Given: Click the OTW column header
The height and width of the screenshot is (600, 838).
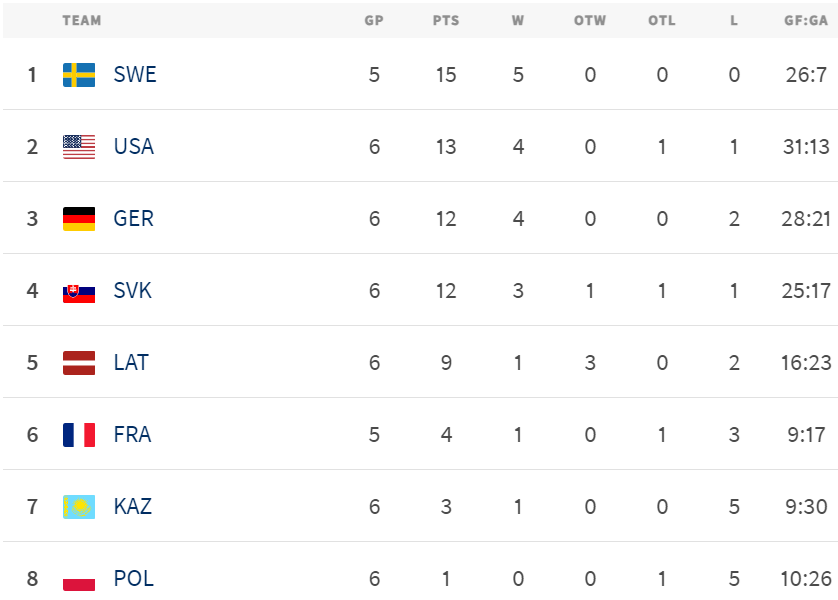Looking at the screenshot, I should click(x=590, y=20).
